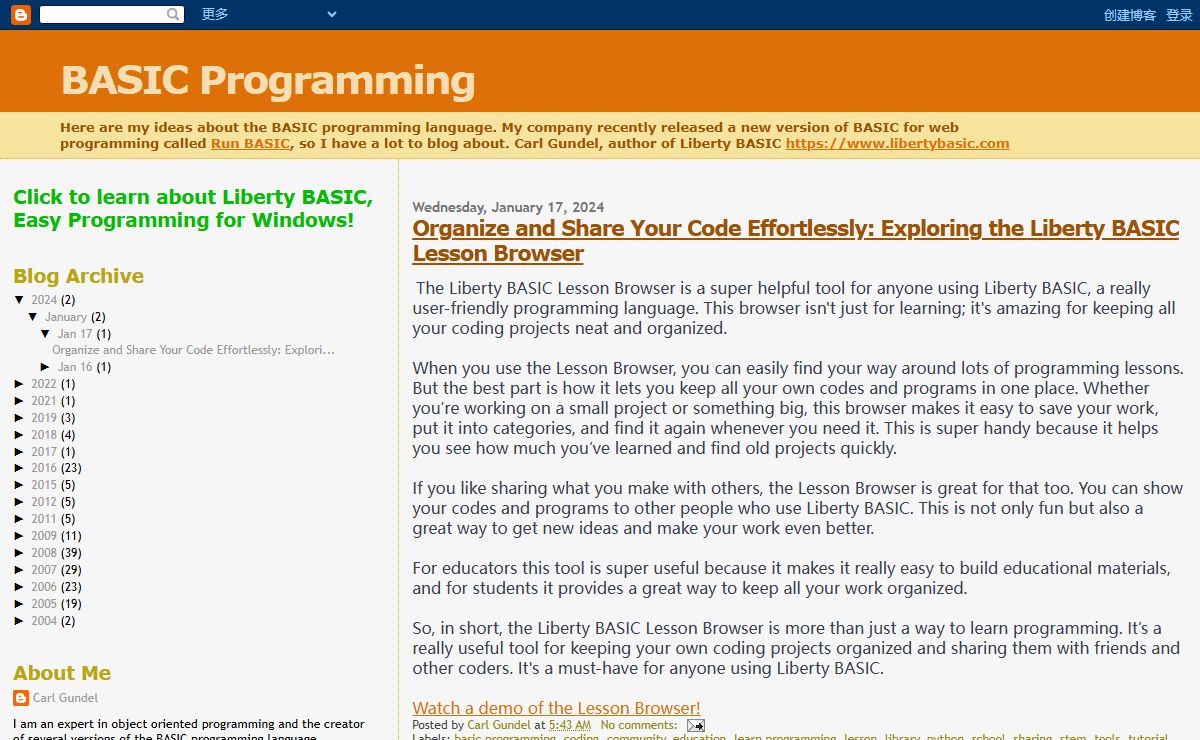Open the libertybasic.com URL link

[897, 143]
